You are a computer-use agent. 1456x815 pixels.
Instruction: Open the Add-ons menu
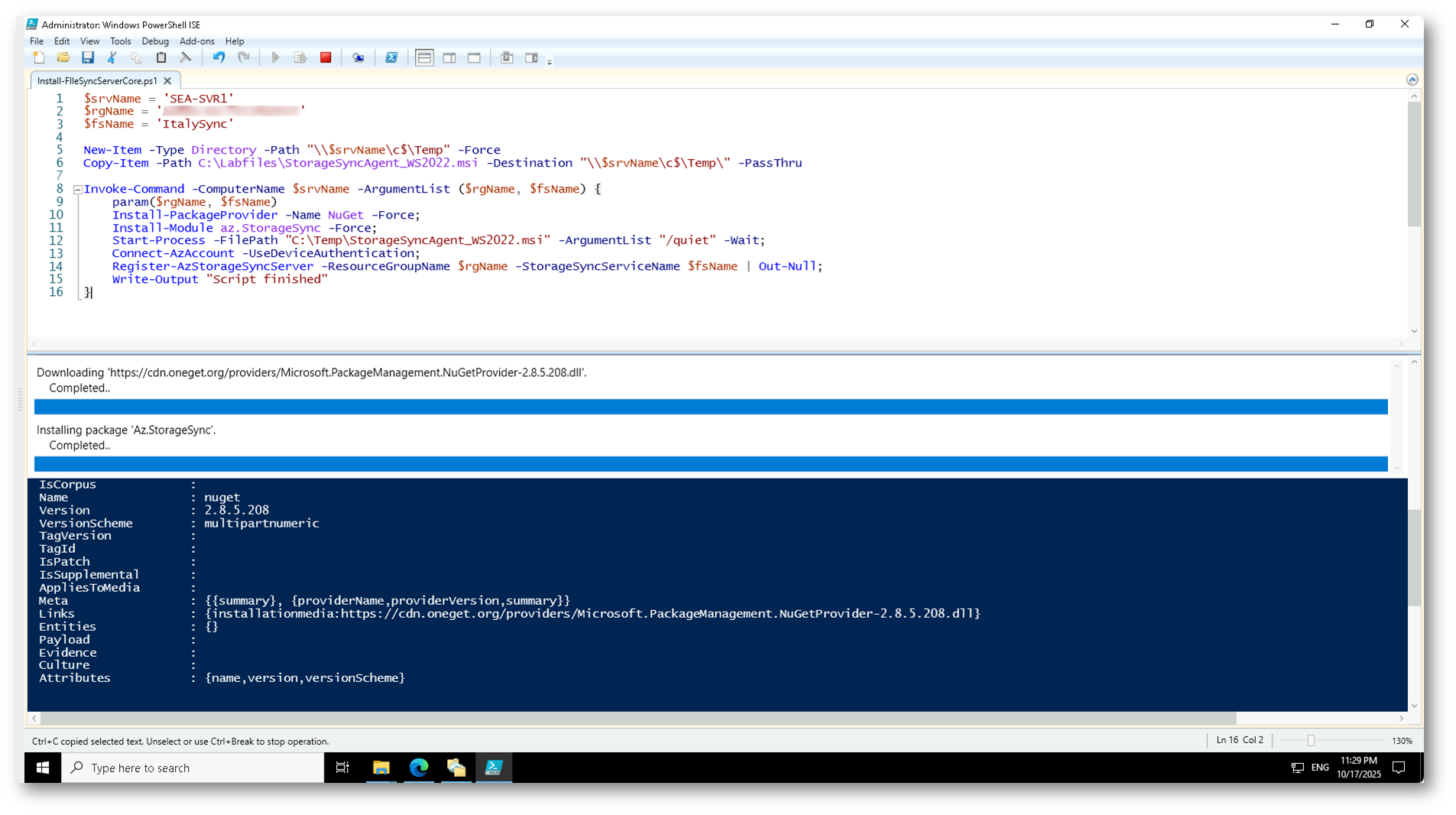196,41
